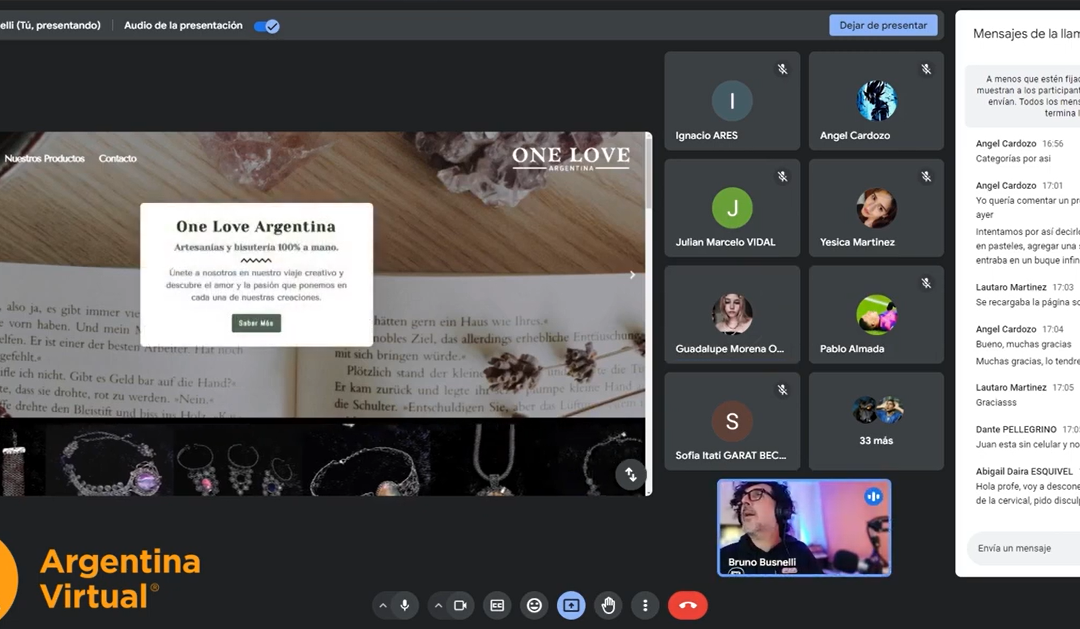Open the 33 más participants tile
Screen dimensions: 1080x629
pyautogui.click(x=876, y=421)
